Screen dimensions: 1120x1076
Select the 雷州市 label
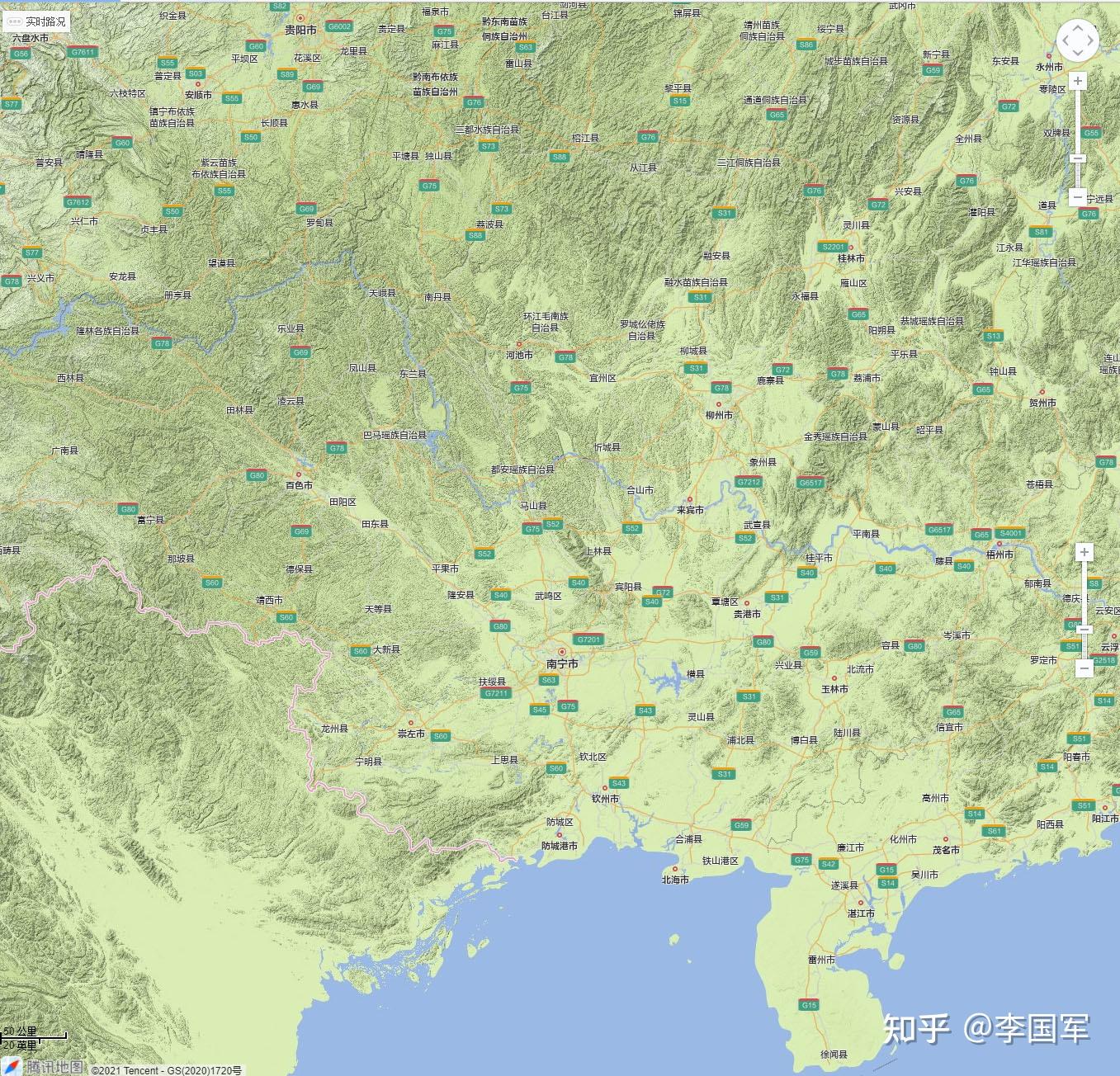(821, 960)
